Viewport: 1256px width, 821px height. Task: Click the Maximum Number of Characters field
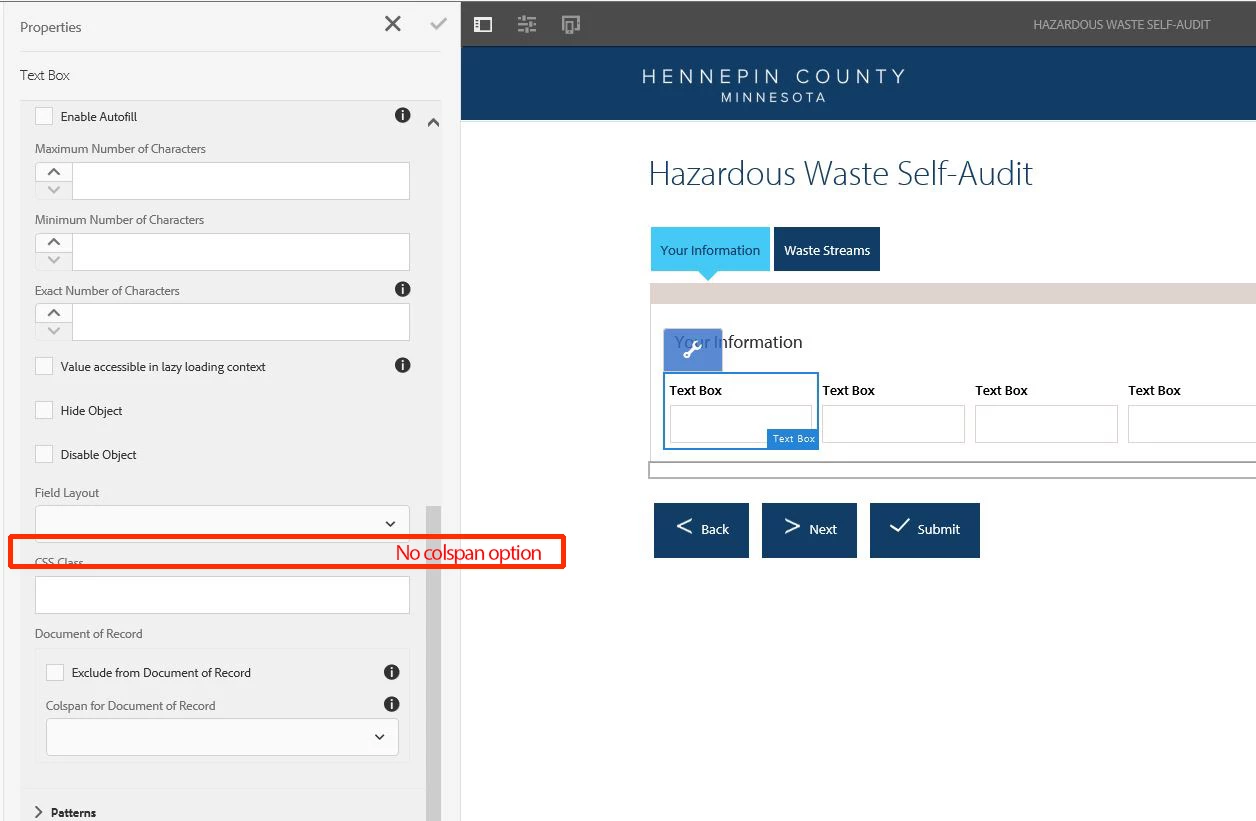click(x=241, y=181)
